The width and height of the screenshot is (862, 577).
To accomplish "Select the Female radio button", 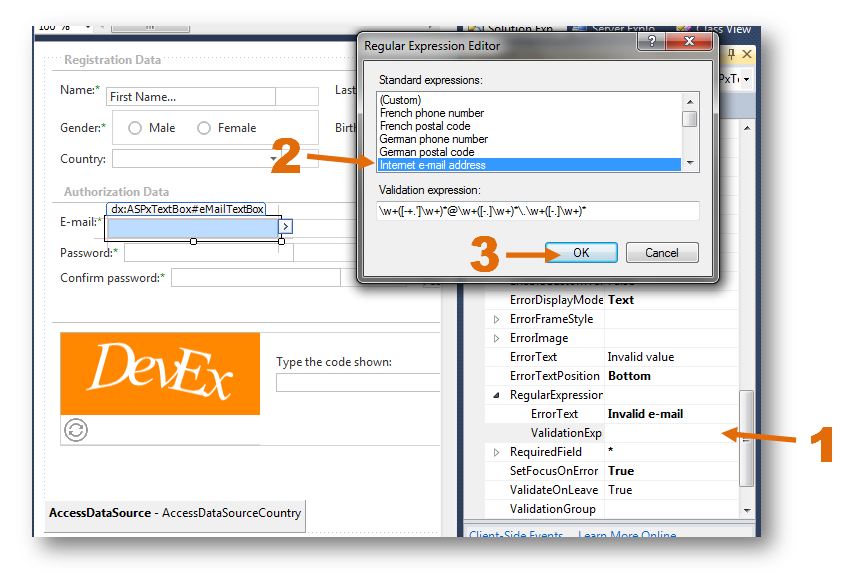I will click(x=204, y=128).
